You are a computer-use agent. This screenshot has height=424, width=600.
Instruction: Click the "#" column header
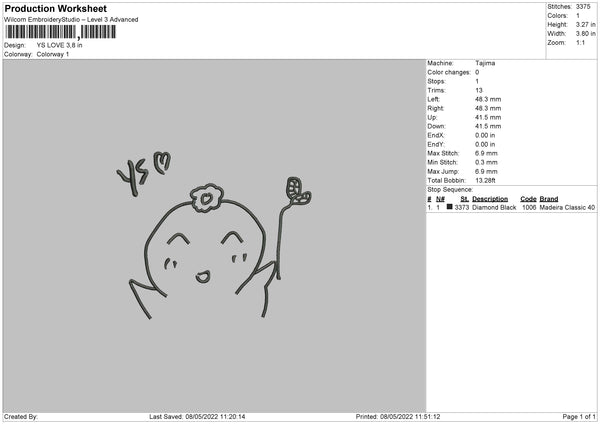[x=429, y=199]
